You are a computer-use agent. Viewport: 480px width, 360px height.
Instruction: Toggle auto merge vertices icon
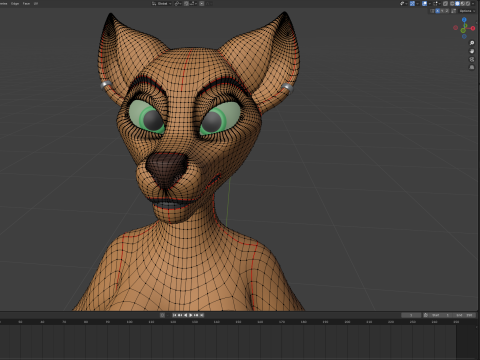(454, 11)
